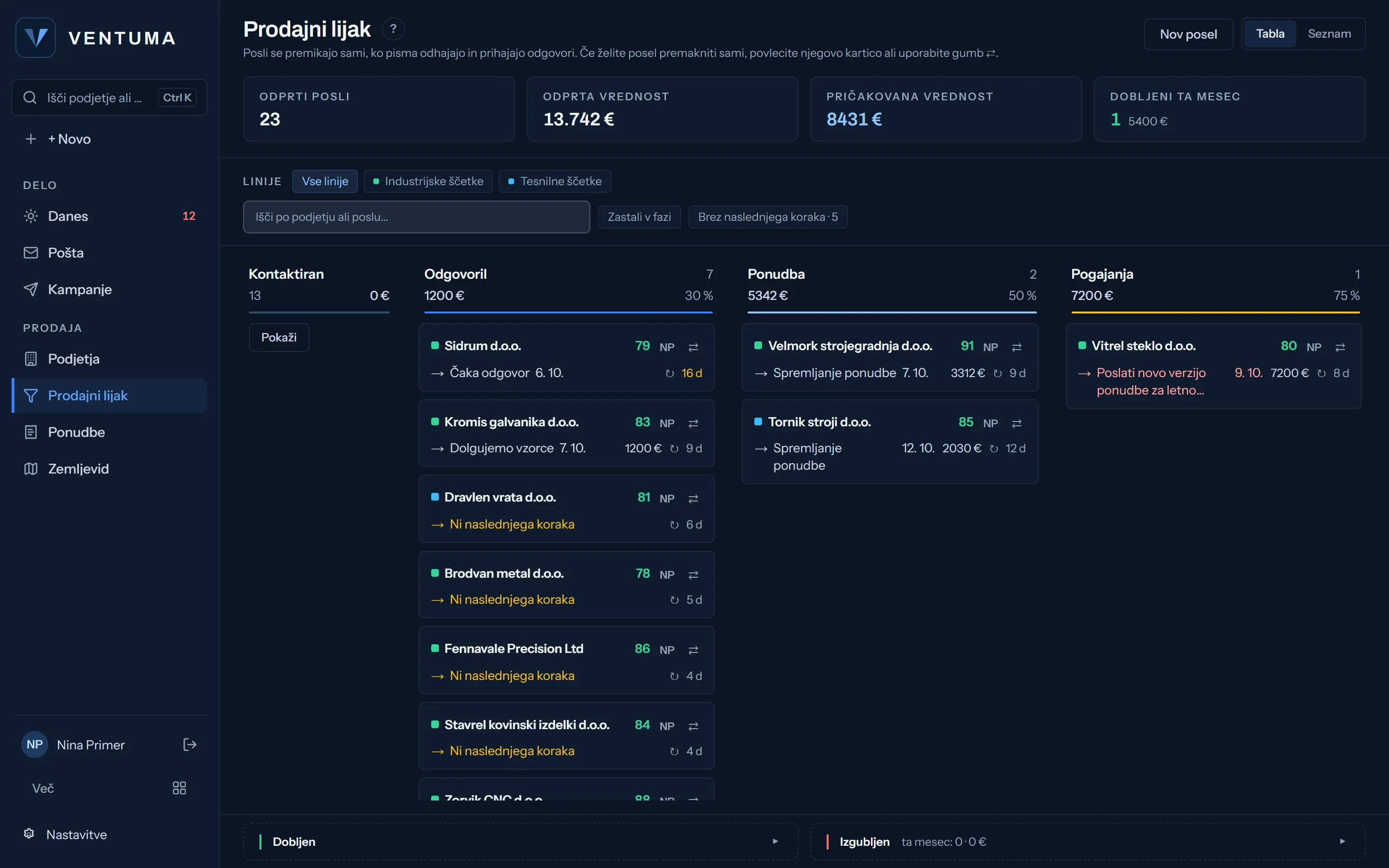
Task: Click the move arrows icon on Stavrel kovinski izdelki card
Action: tap(694, 726)
